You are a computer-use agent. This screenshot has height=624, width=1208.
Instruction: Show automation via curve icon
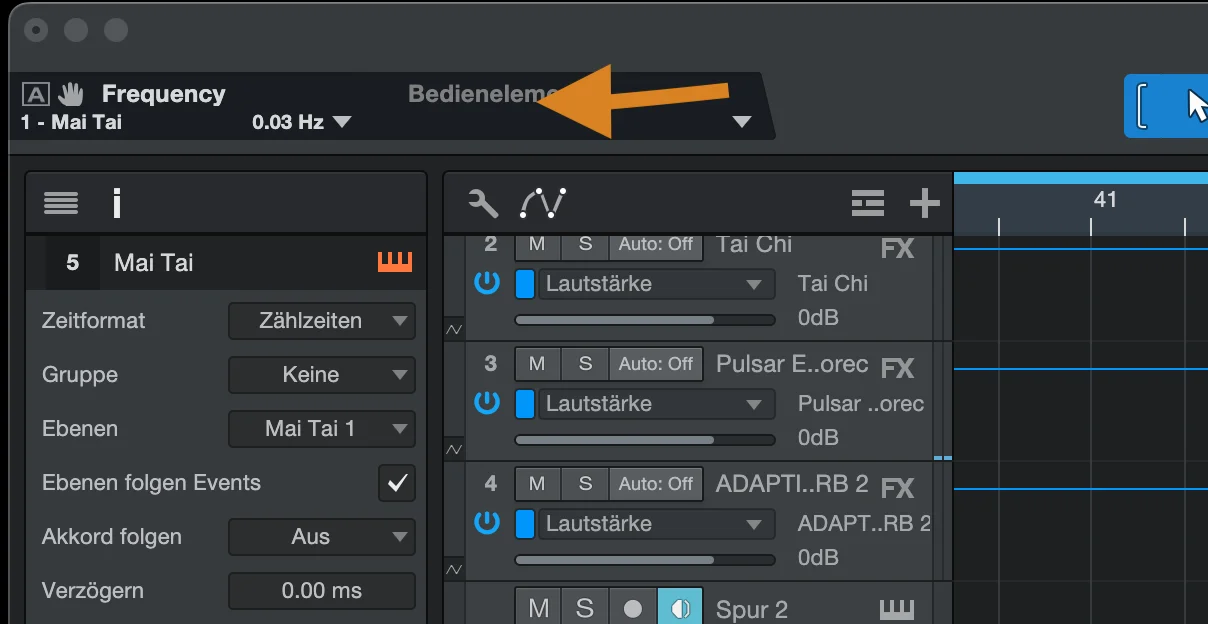click(543, 203)
